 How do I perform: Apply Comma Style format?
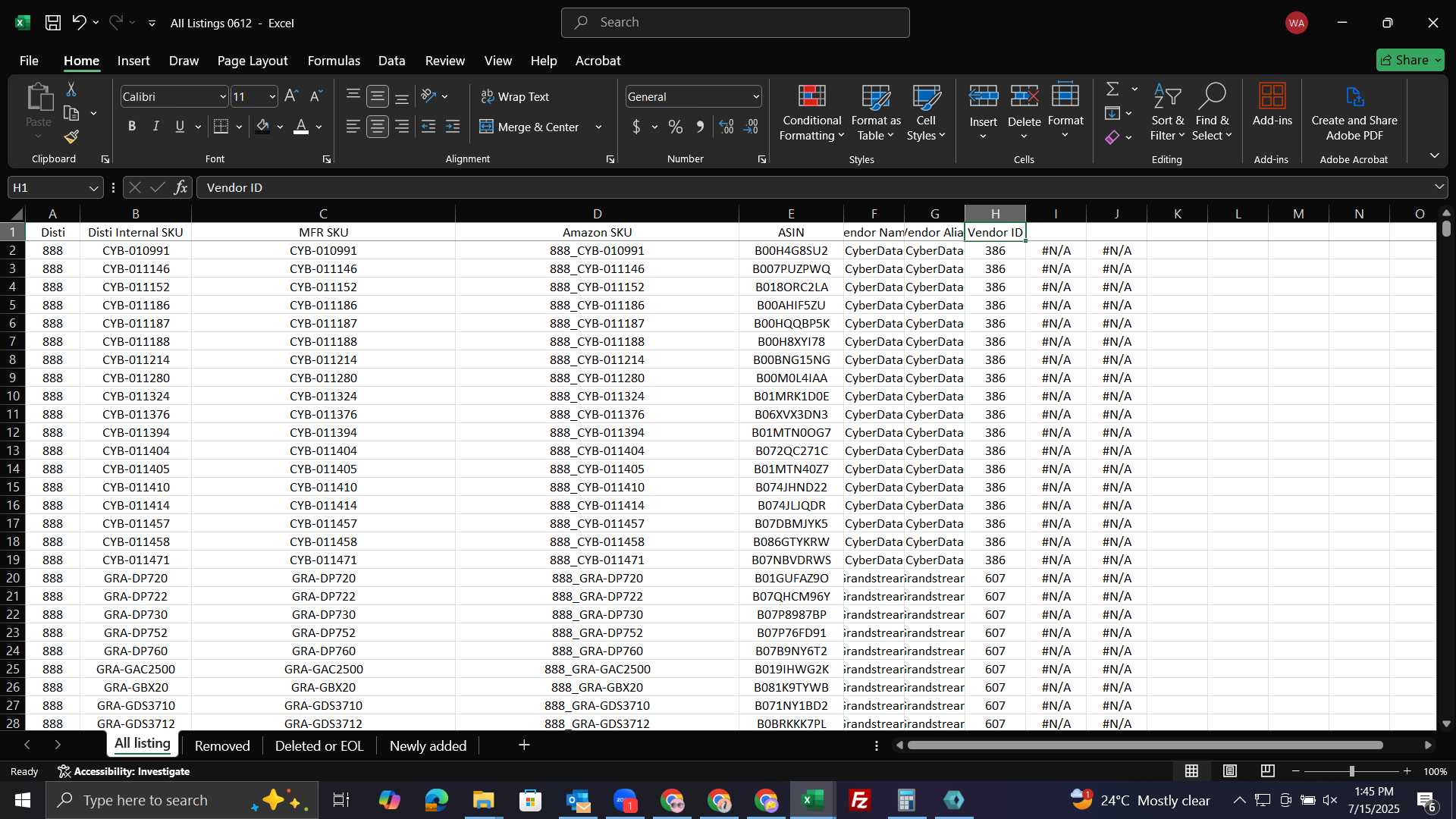pyautogui.click(x=700, y=127)
